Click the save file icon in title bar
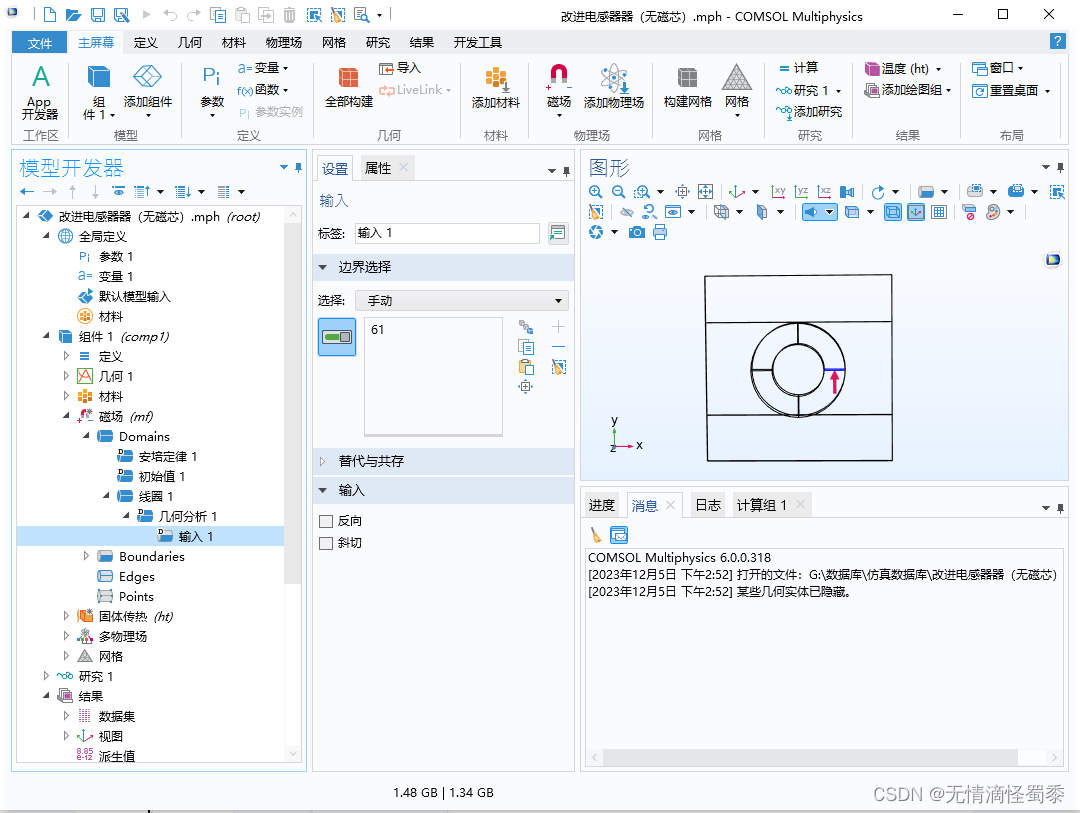1080x813 pixels. pyautogui.click(x=98, y=14)
